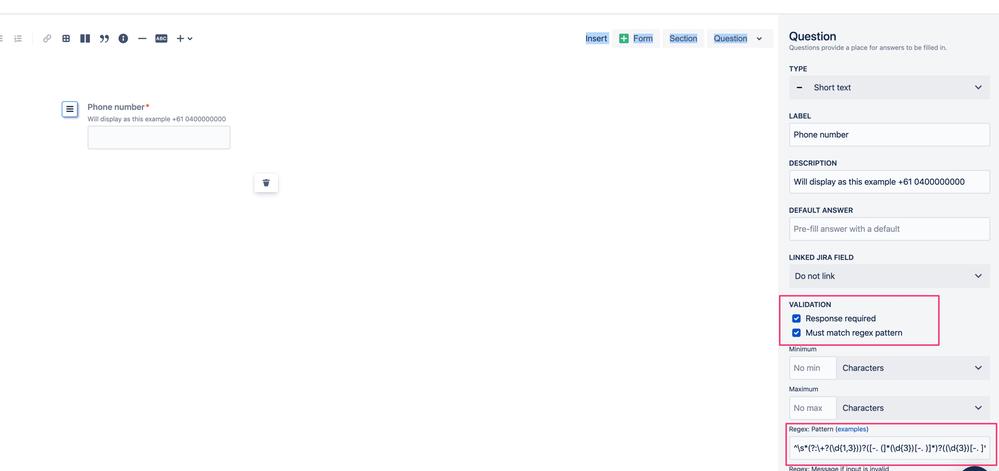Viewport: 999px width, 471px height.
Task: Delete the question with the trash icon
Action: [x=266, y=182]
